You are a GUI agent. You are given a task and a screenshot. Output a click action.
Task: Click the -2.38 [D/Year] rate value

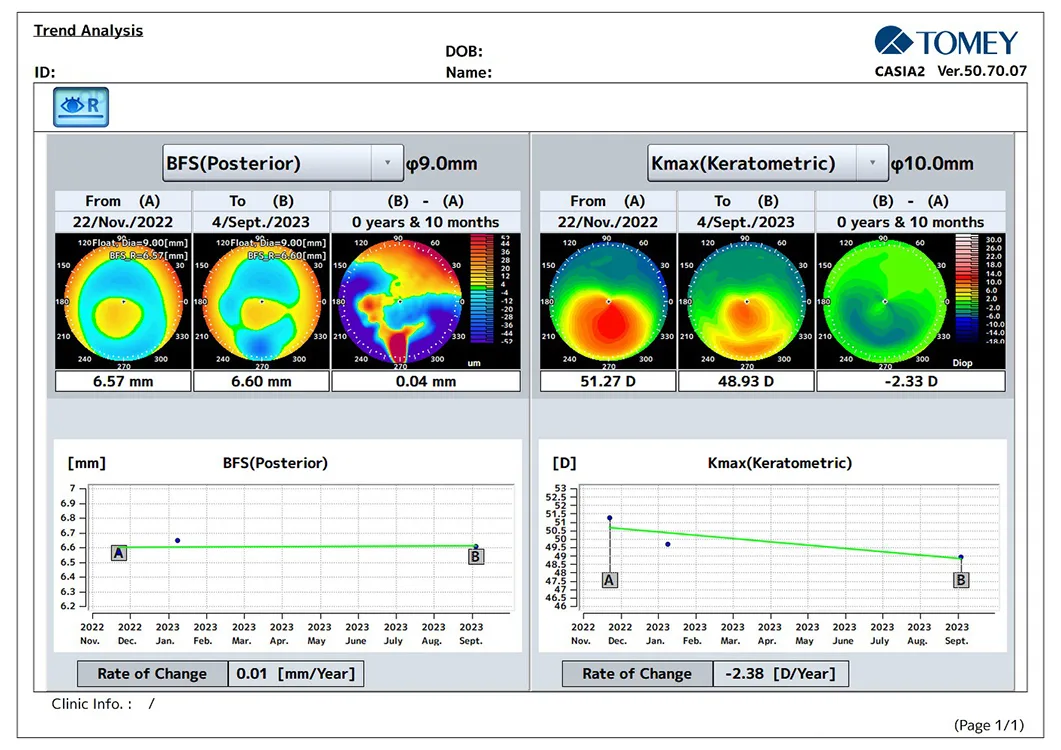781,674
